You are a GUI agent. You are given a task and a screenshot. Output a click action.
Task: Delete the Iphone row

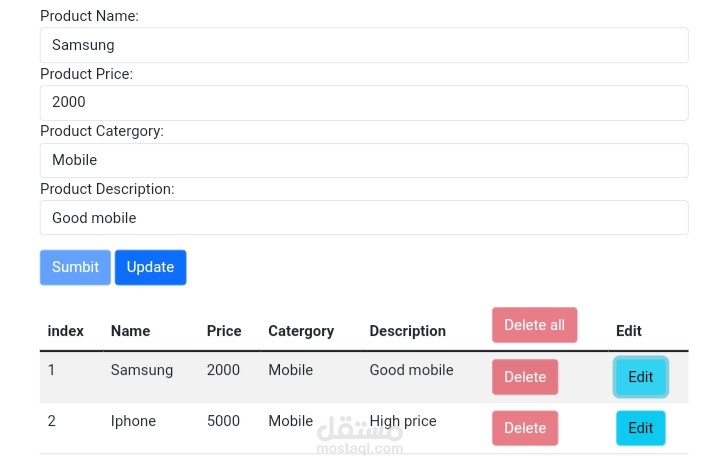[x=525, y=428]
